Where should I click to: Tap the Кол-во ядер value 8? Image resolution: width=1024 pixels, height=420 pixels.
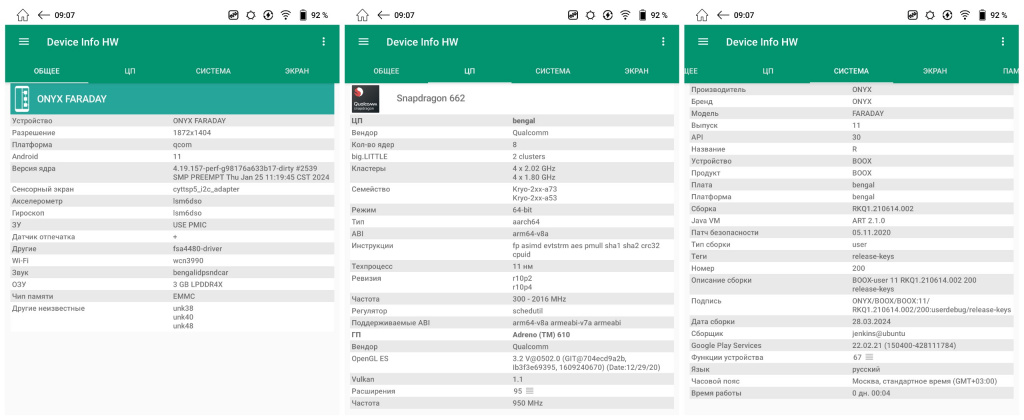(515, 144)
